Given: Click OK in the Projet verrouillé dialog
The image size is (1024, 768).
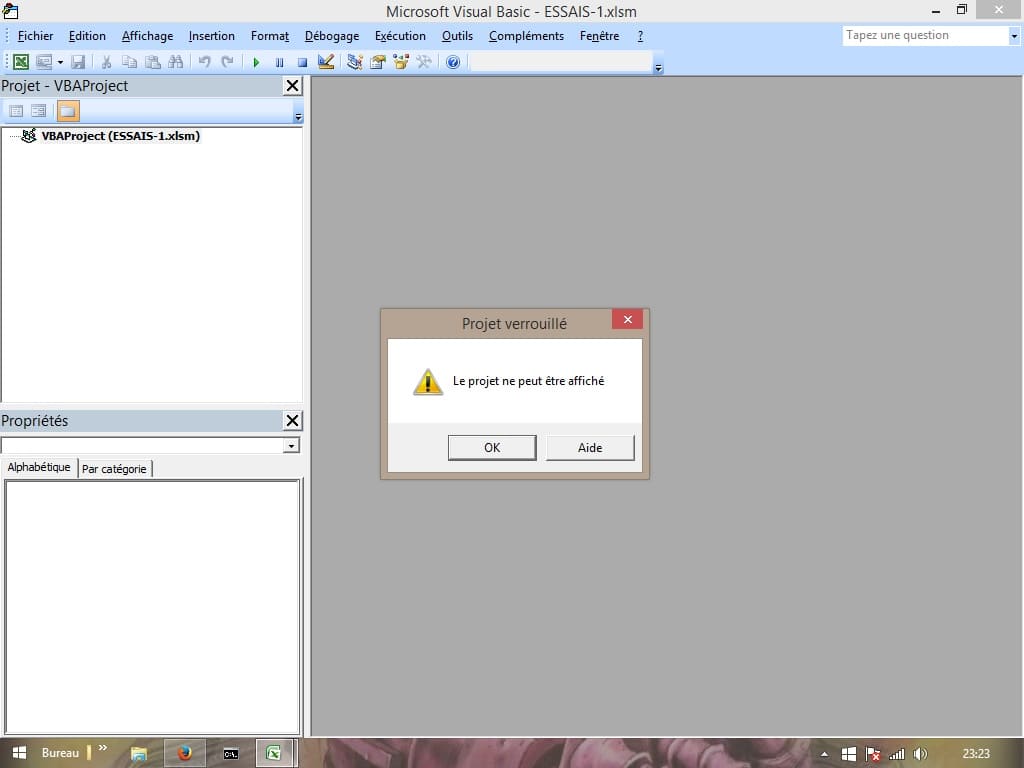Looking at the screenshot, I should point(492,448).
